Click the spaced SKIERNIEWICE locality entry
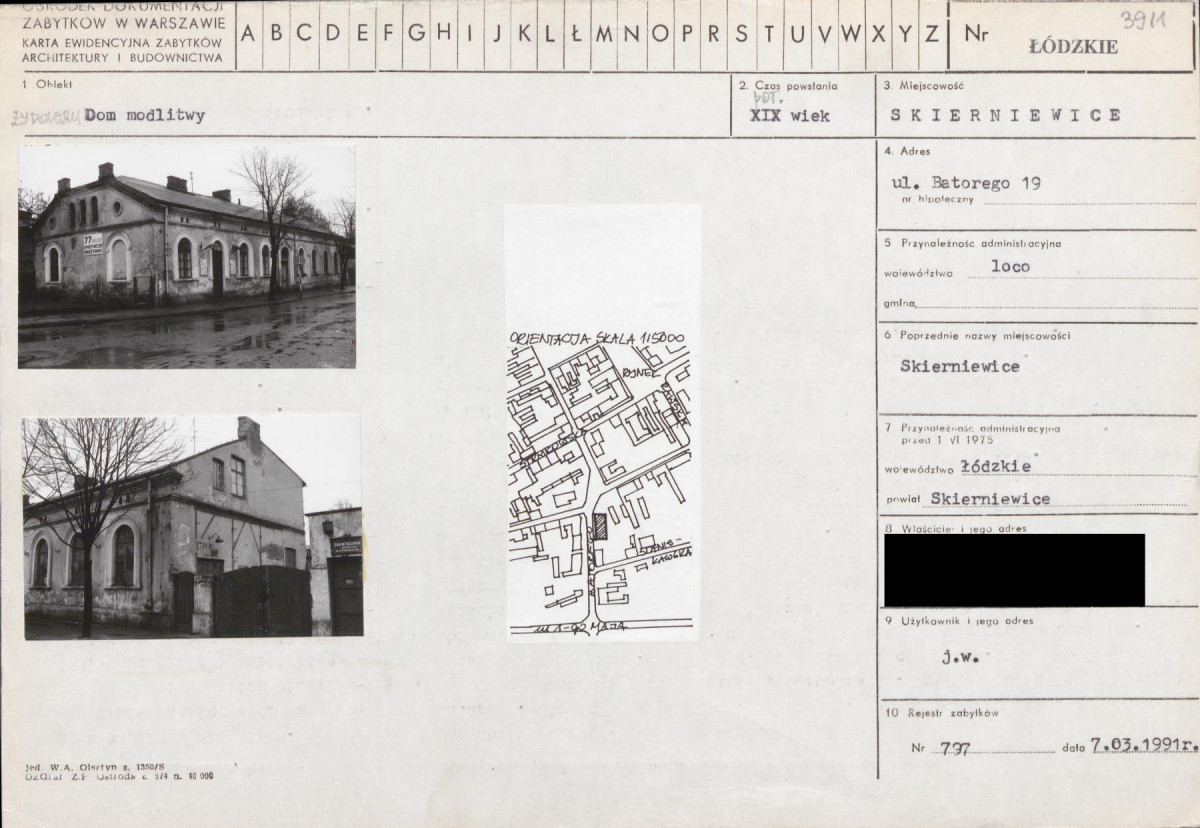This screenshot has width=1200, height=828. (1005, 115)
